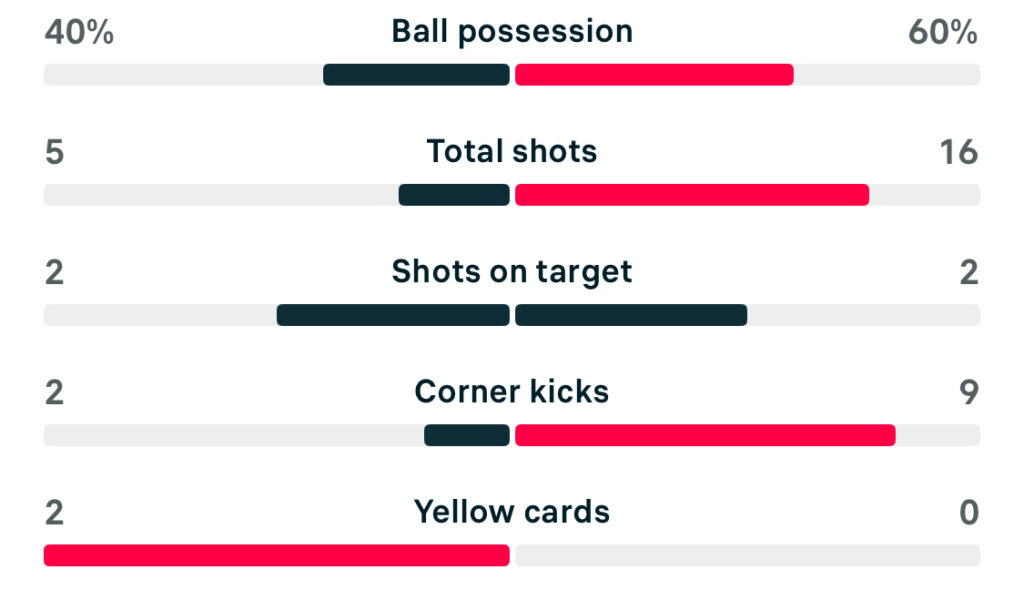The image size is (1024, 590).
Task: Click the red bar under Corner kicks
Action: [x=705, y=435]
